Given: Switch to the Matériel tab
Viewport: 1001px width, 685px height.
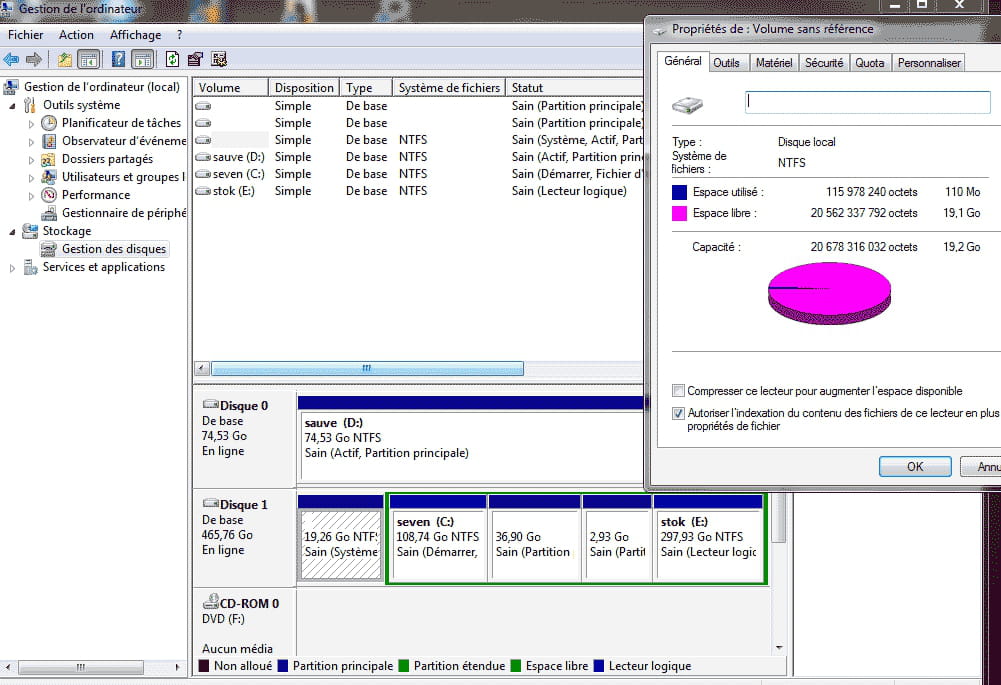Looking at the screenshot, I should (x=774, y=63).
